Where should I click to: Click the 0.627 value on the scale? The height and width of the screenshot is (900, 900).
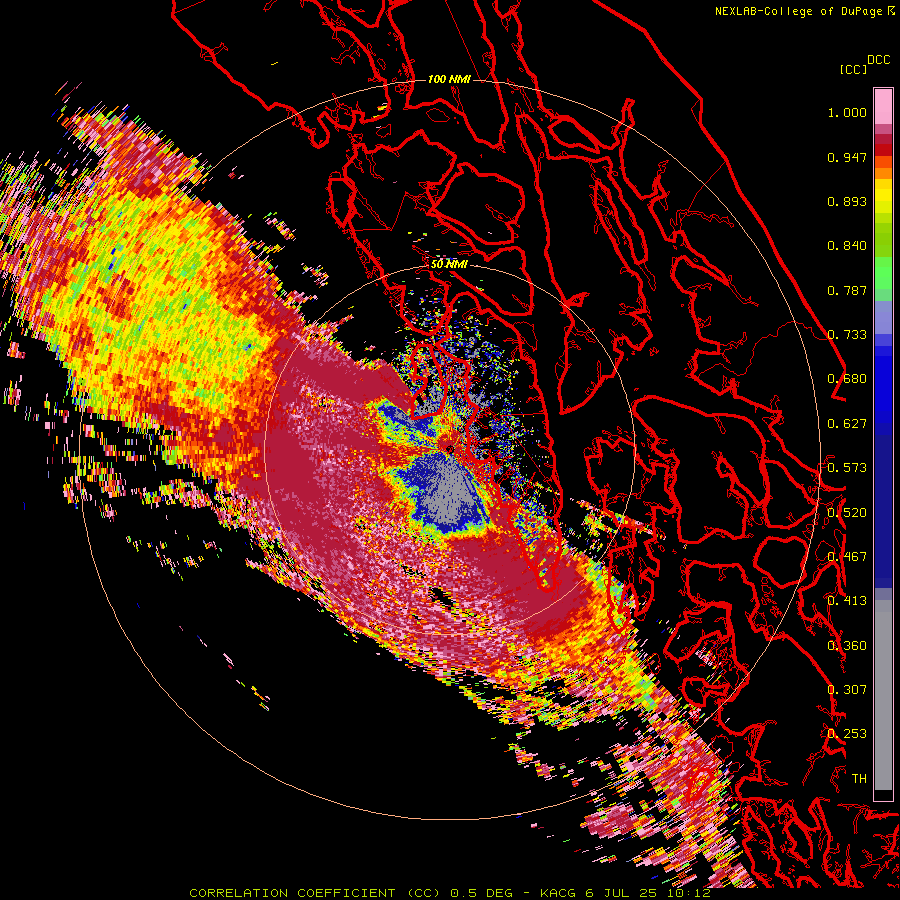[847, 424]
